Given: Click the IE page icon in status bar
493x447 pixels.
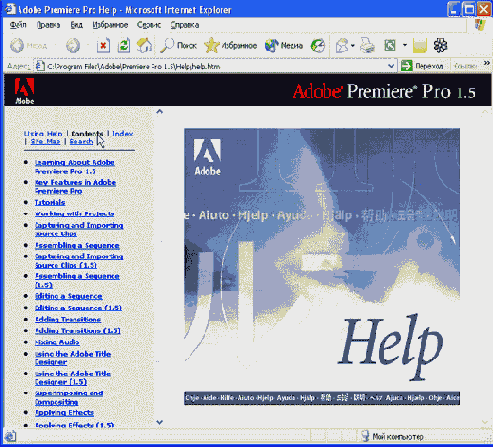Looking at the screenshot, I should point(10,436).
